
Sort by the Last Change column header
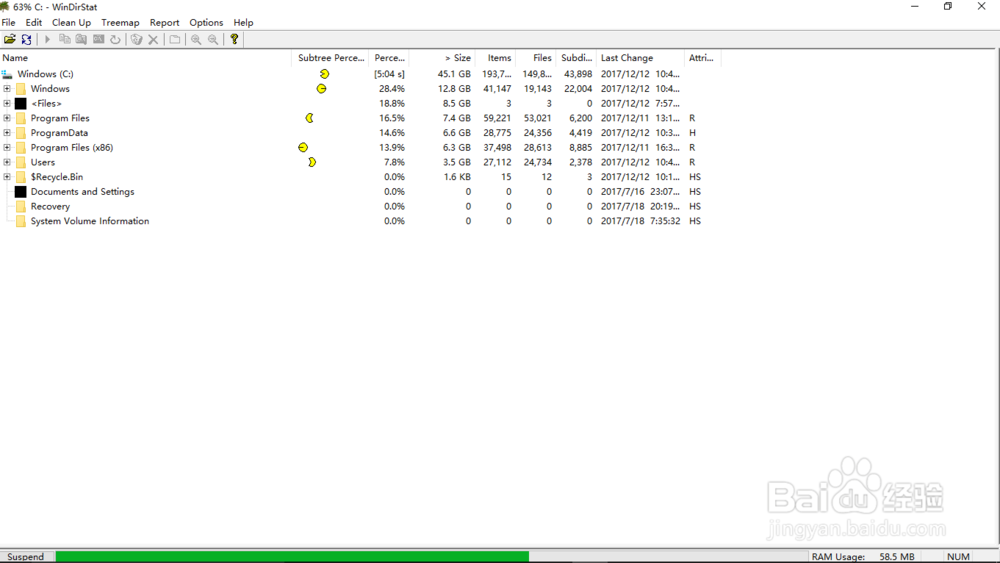point(640,57)
